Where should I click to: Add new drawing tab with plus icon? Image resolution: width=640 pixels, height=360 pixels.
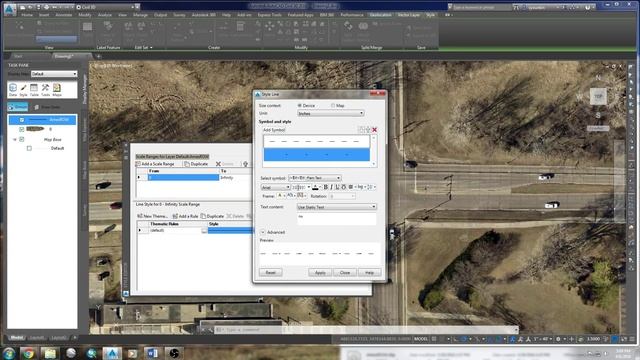pos(98,56)
